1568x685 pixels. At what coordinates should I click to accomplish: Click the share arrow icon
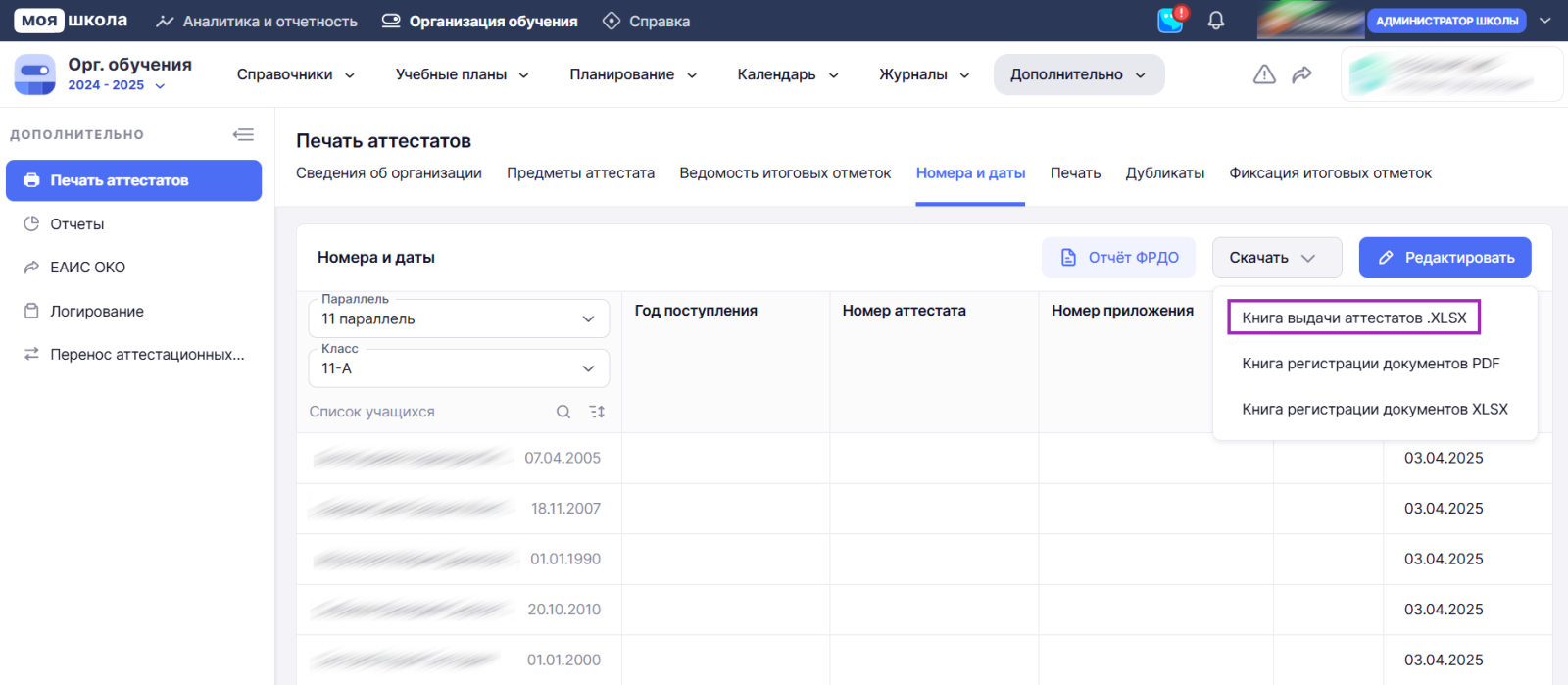[x=1301, y=74]
